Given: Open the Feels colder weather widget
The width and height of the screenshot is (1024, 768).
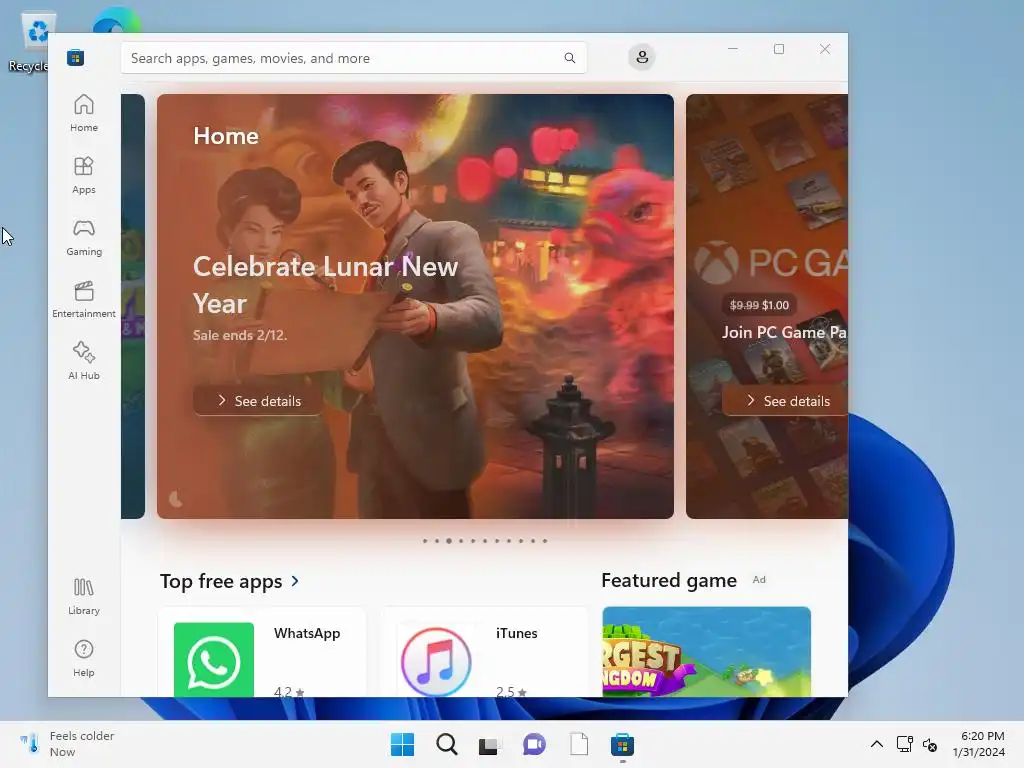Looking at the screenshot, I should coord(67,744).
